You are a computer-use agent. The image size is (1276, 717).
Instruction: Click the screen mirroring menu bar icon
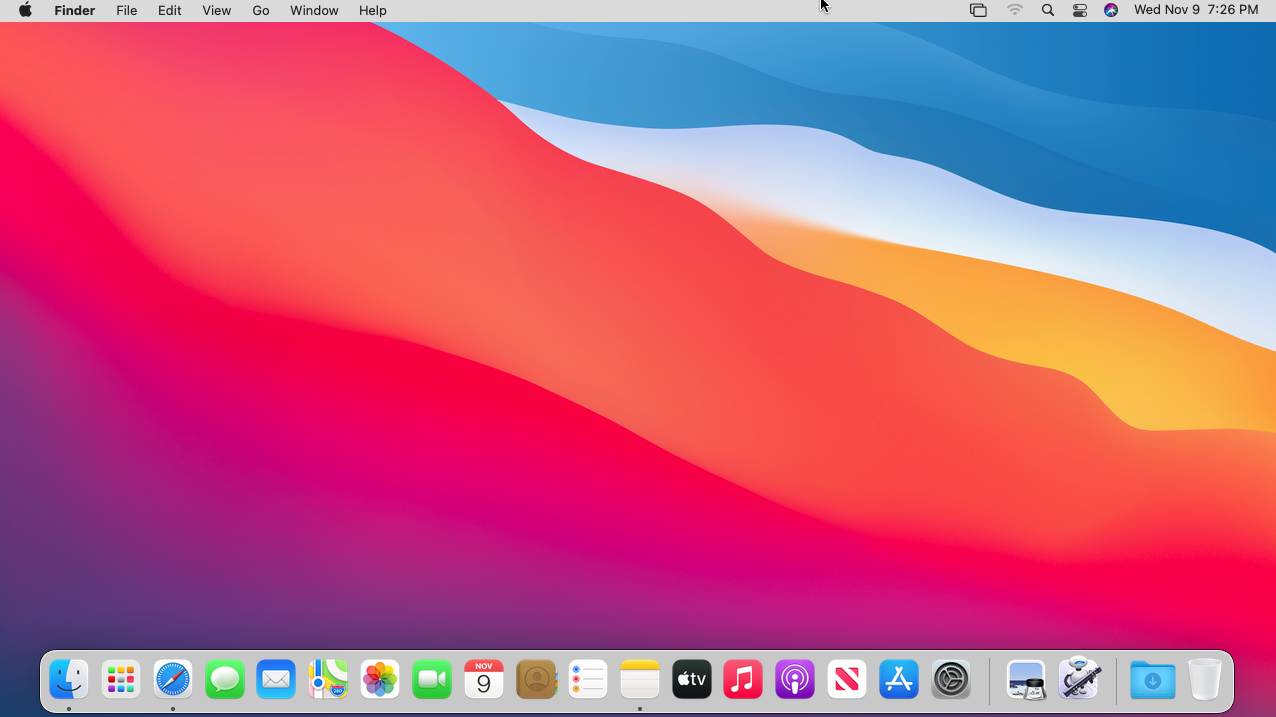click(x=978, y=10)
